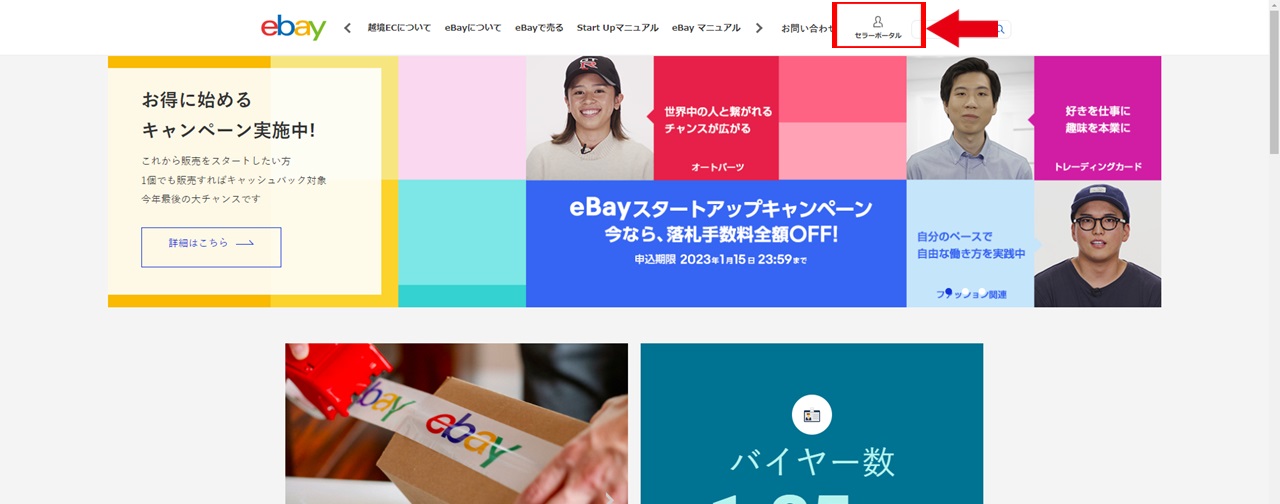
Task: Select last carousel dot indicator
Action: coord(983,293)
